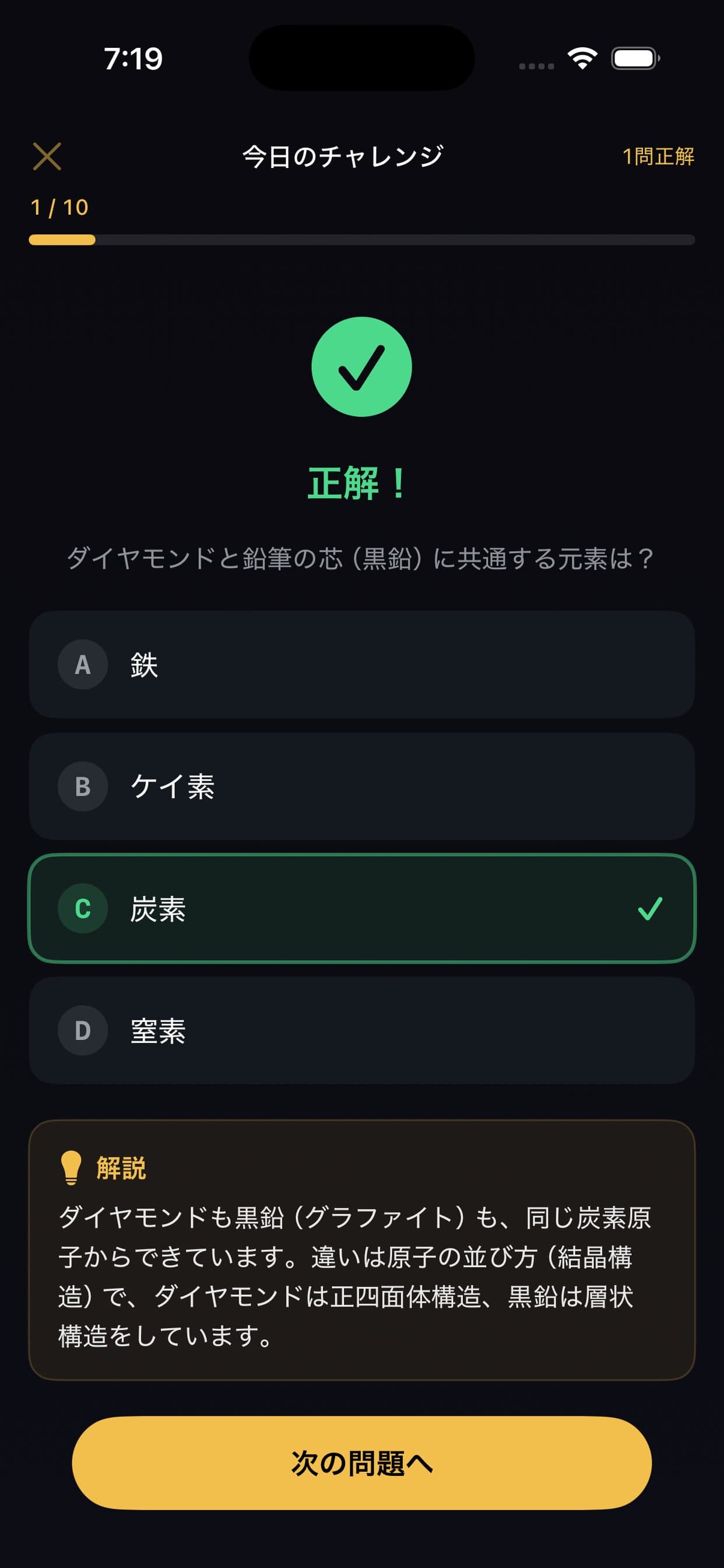724x1568 pixels.
Task: Tap the 今日のチャレンジ title
Action: (343, 156)
